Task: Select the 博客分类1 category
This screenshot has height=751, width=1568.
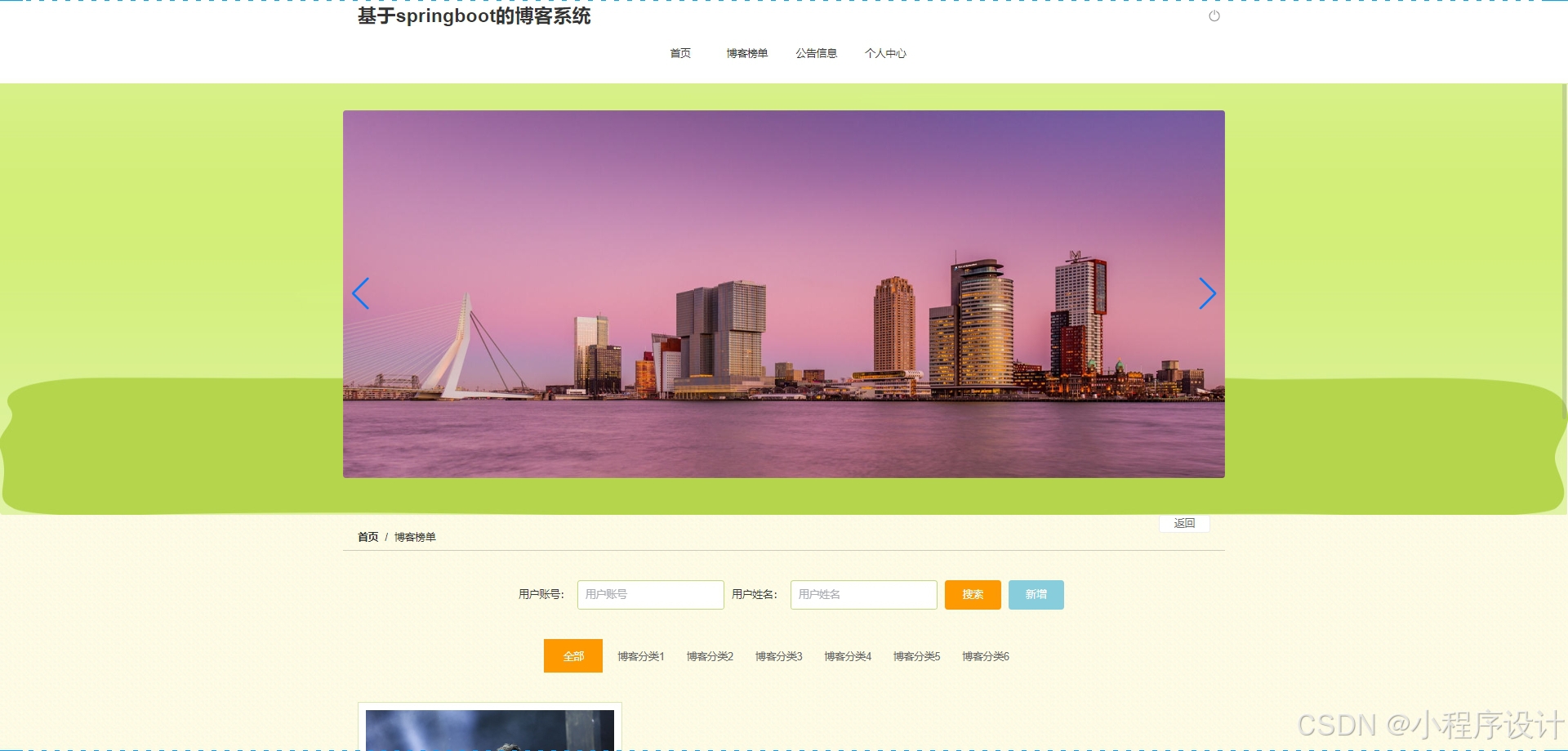Action: click(x=641, y=656)
